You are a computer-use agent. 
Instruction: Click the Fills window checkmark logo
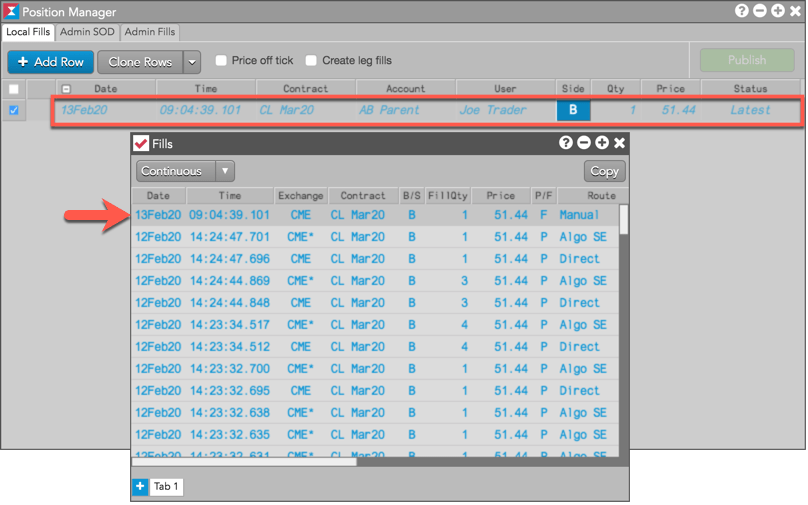141,143
